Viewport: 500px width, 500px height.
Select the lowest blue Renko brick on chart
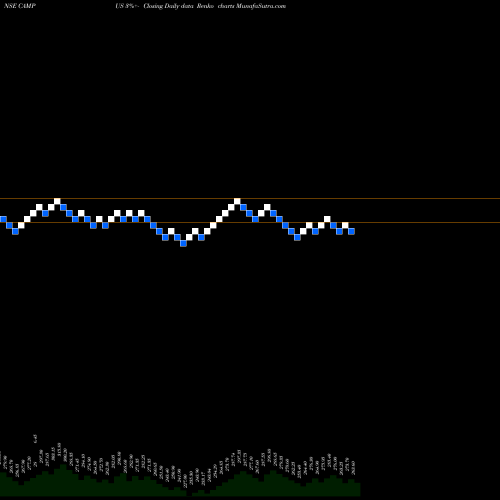pos(183,243)
